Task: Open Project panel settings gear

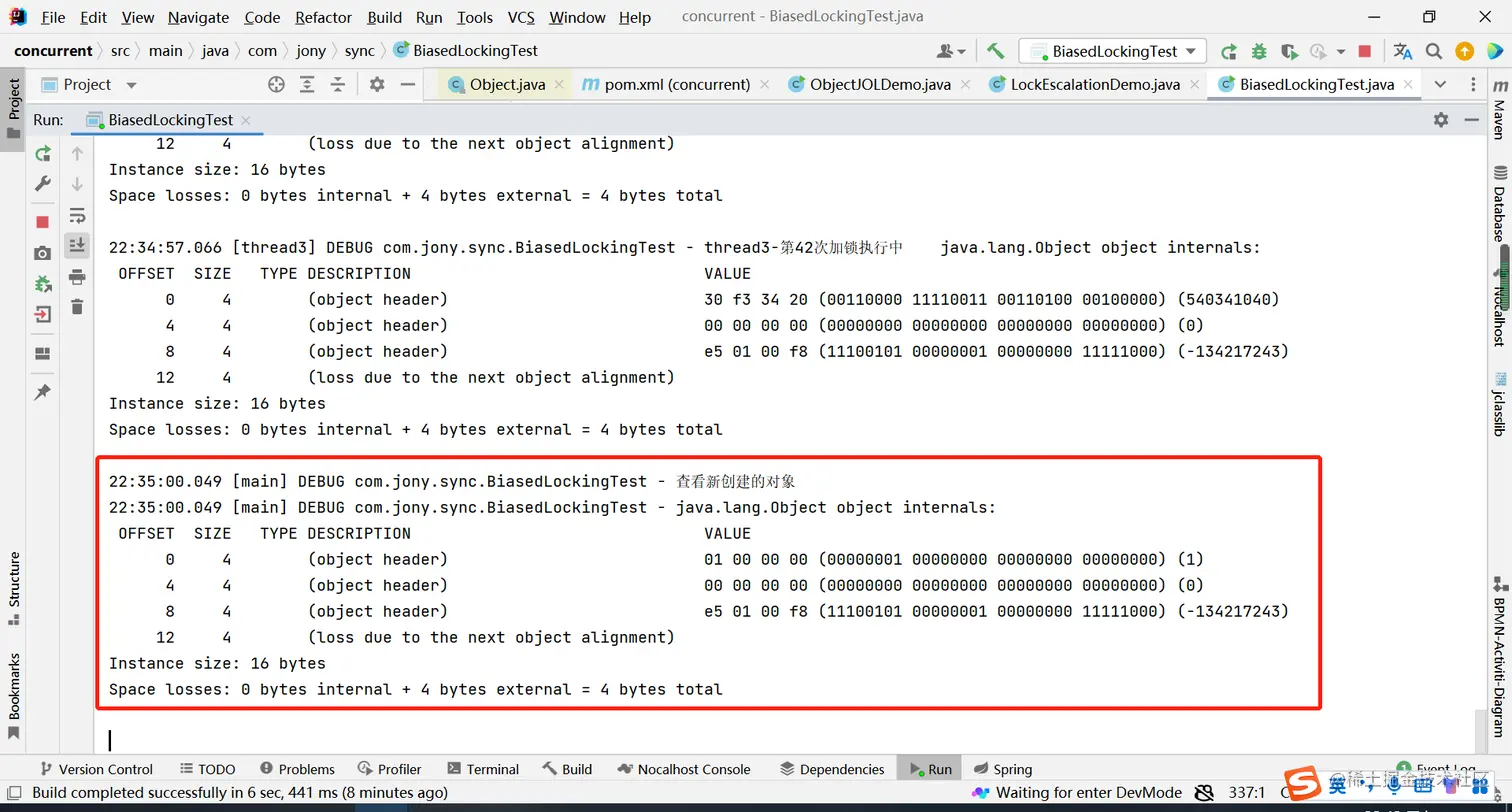Action: 377,85
